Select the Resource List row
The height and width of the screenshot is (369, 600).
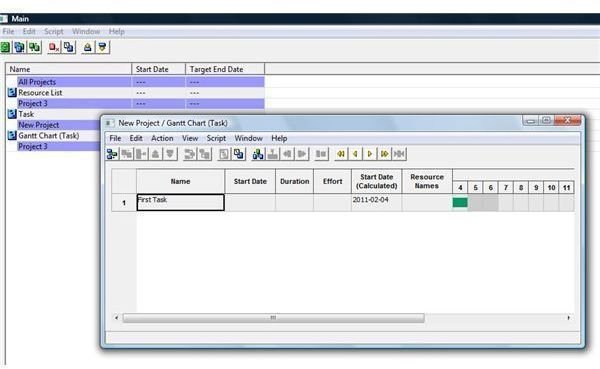pyautogui.click(x=136, y=93)
